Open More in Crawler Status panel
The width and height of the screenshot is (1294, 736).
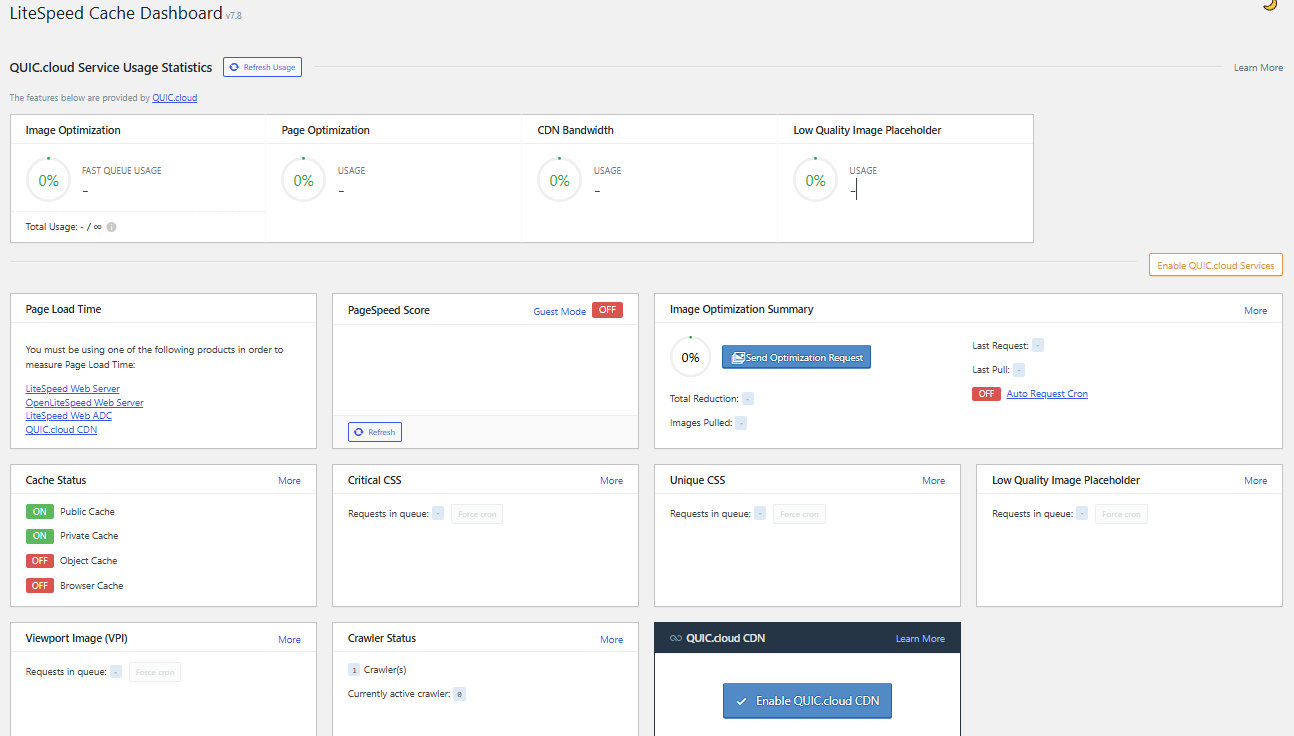[611, 639]
